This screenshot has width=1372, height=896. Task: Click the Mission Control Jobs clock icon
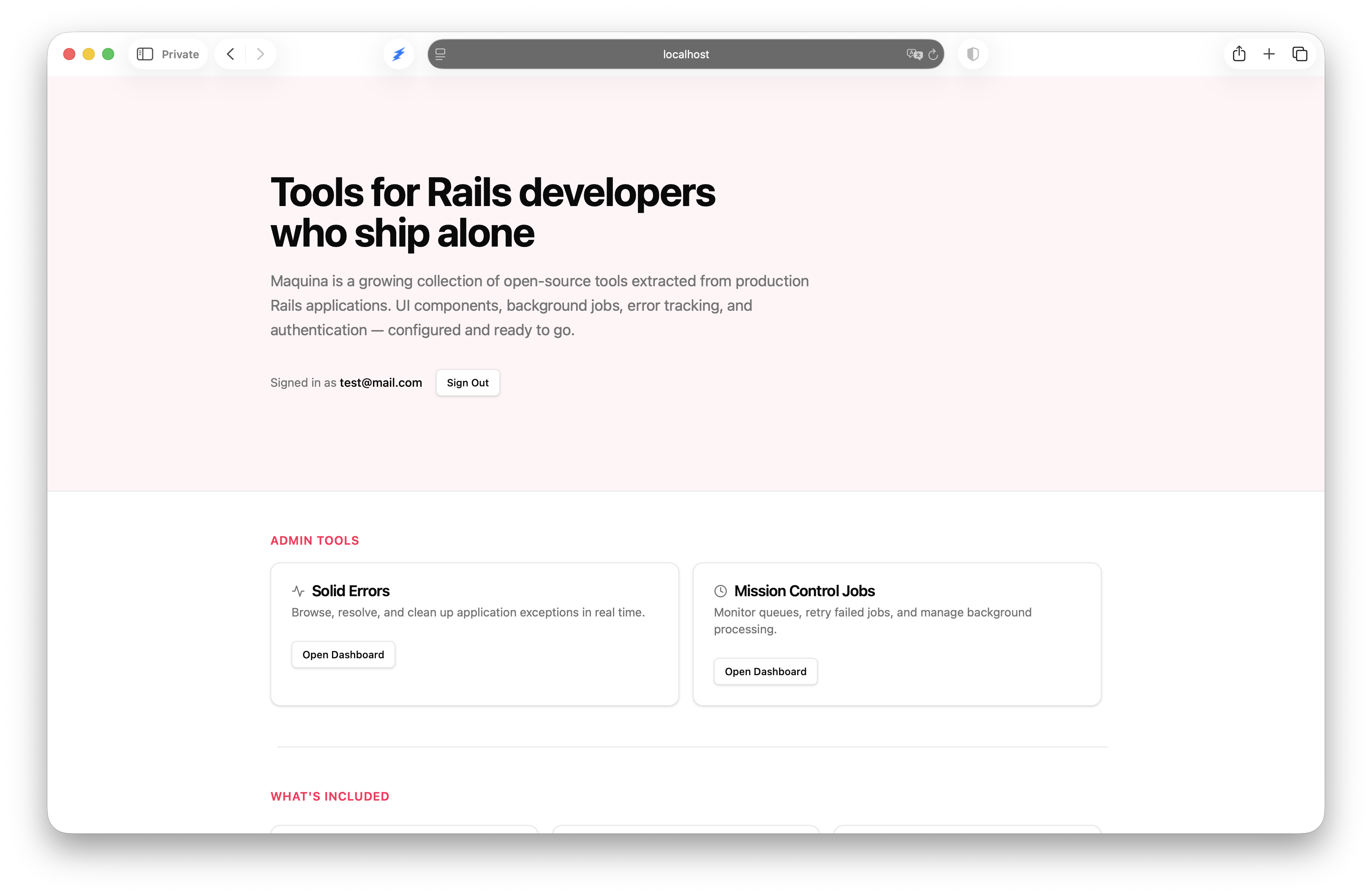(x=720, y=591)
